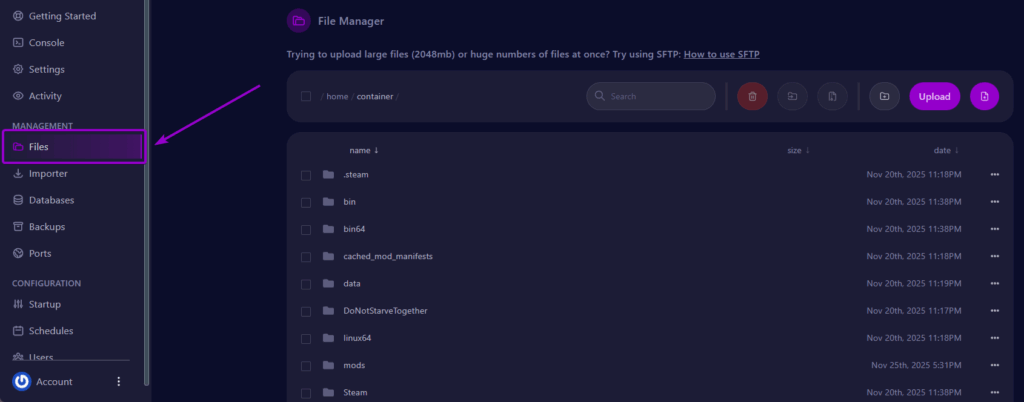
Task: Click the folder icon beside cached_mod_manifests
Action: click(x=328, y=256)
